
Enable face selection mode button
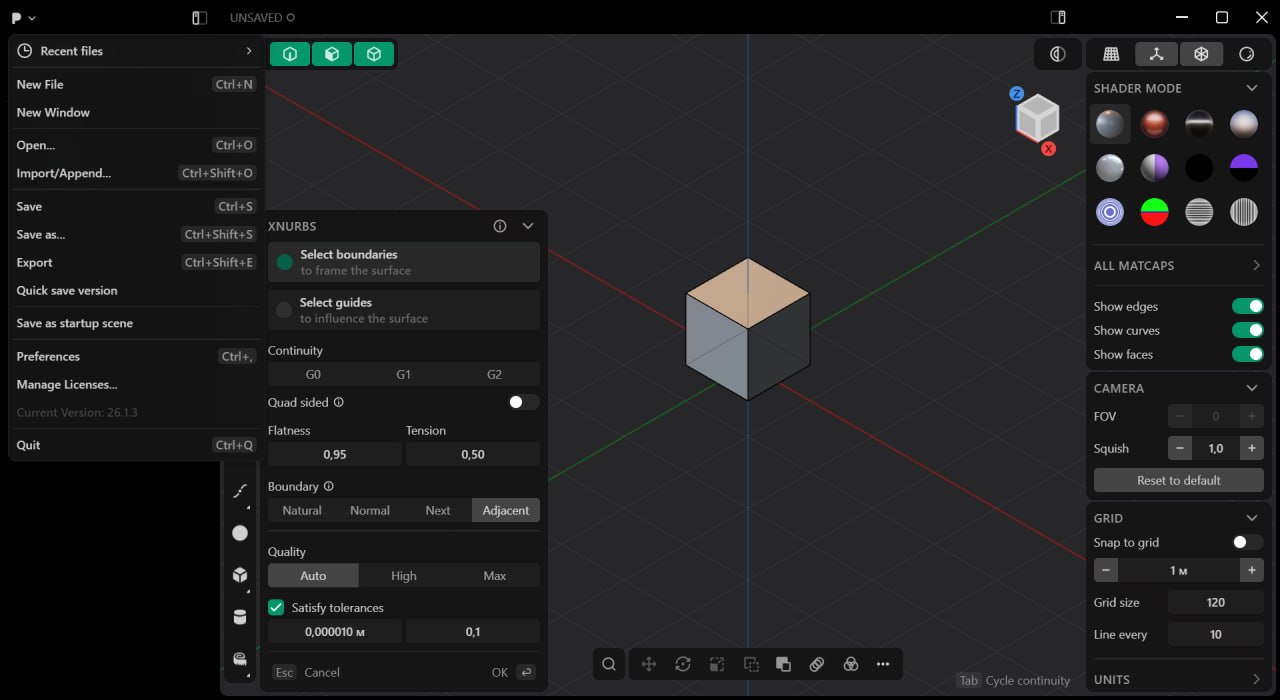pos(332,54)
